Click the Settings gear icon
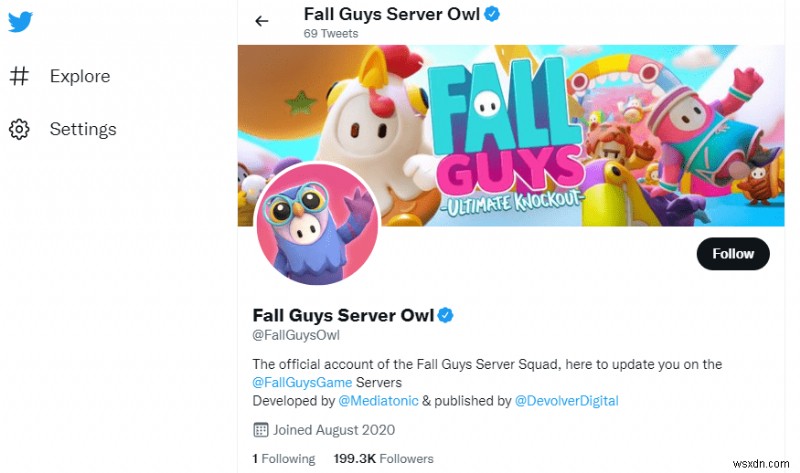Image resolution: width=800 pixels, height=473 pixels. (x=19, y=129)
